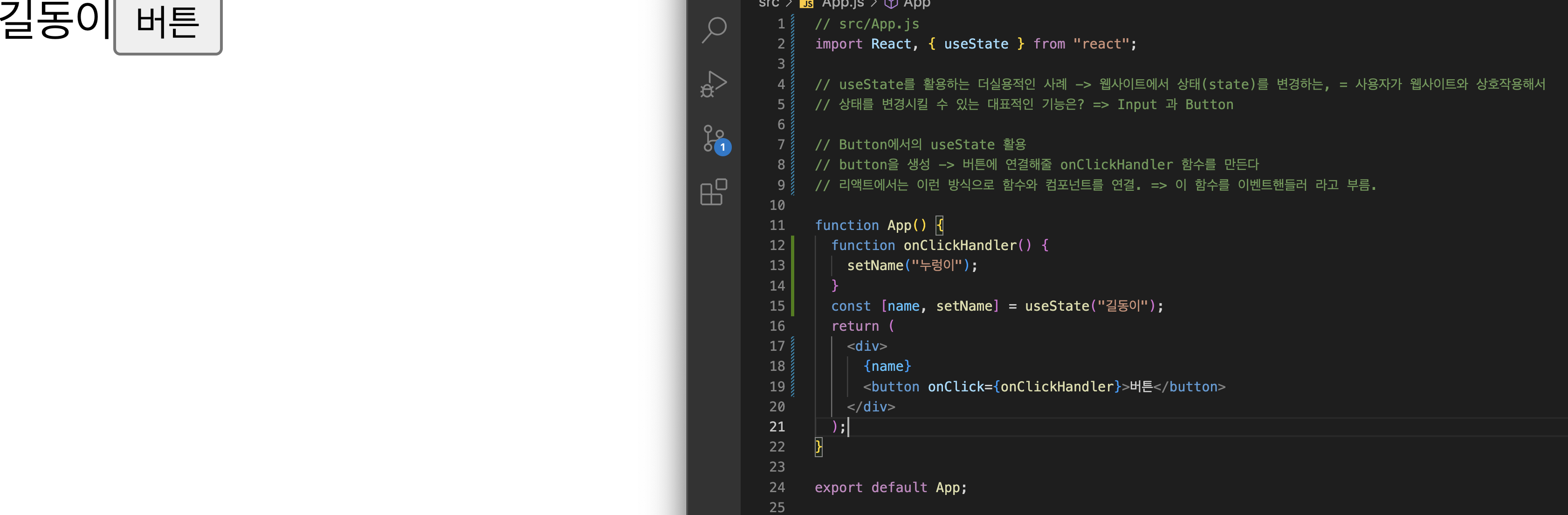Expand the 'App' symbol breadcrumb
1568x515 pixels.
pyautogui.click(x=917, y=4)
